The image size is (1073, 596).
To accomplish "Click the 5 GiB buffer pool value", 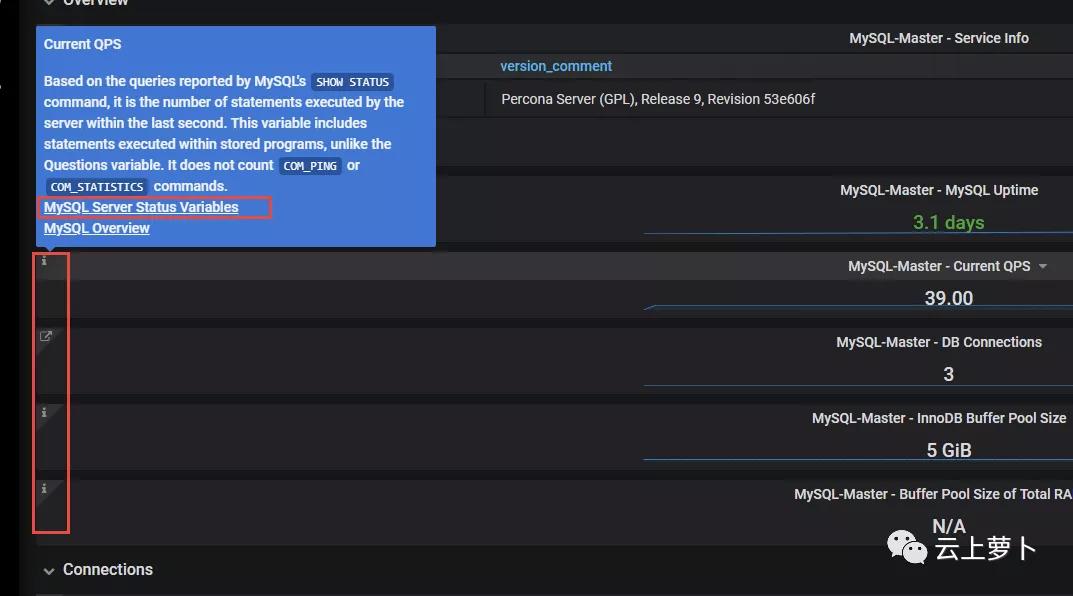I will (948, 450).
